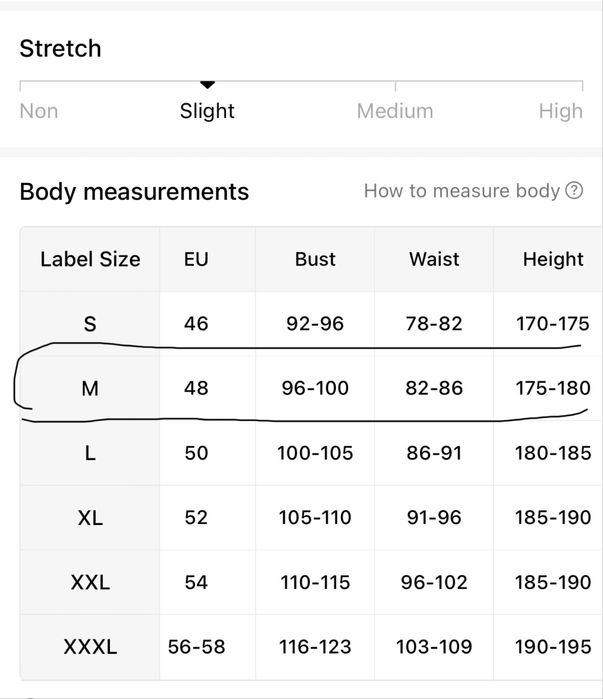Click the Body measurements heading
Viewport: 603px width, 699px height.
(x=134, y=191)
